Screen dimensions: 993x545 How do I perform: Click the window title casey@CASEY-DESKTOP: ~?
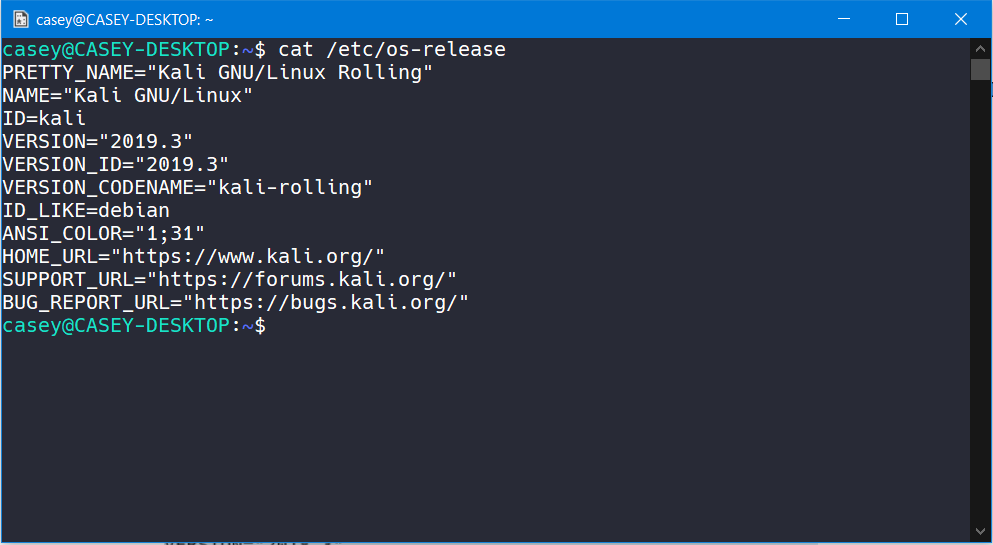point(124,19)
